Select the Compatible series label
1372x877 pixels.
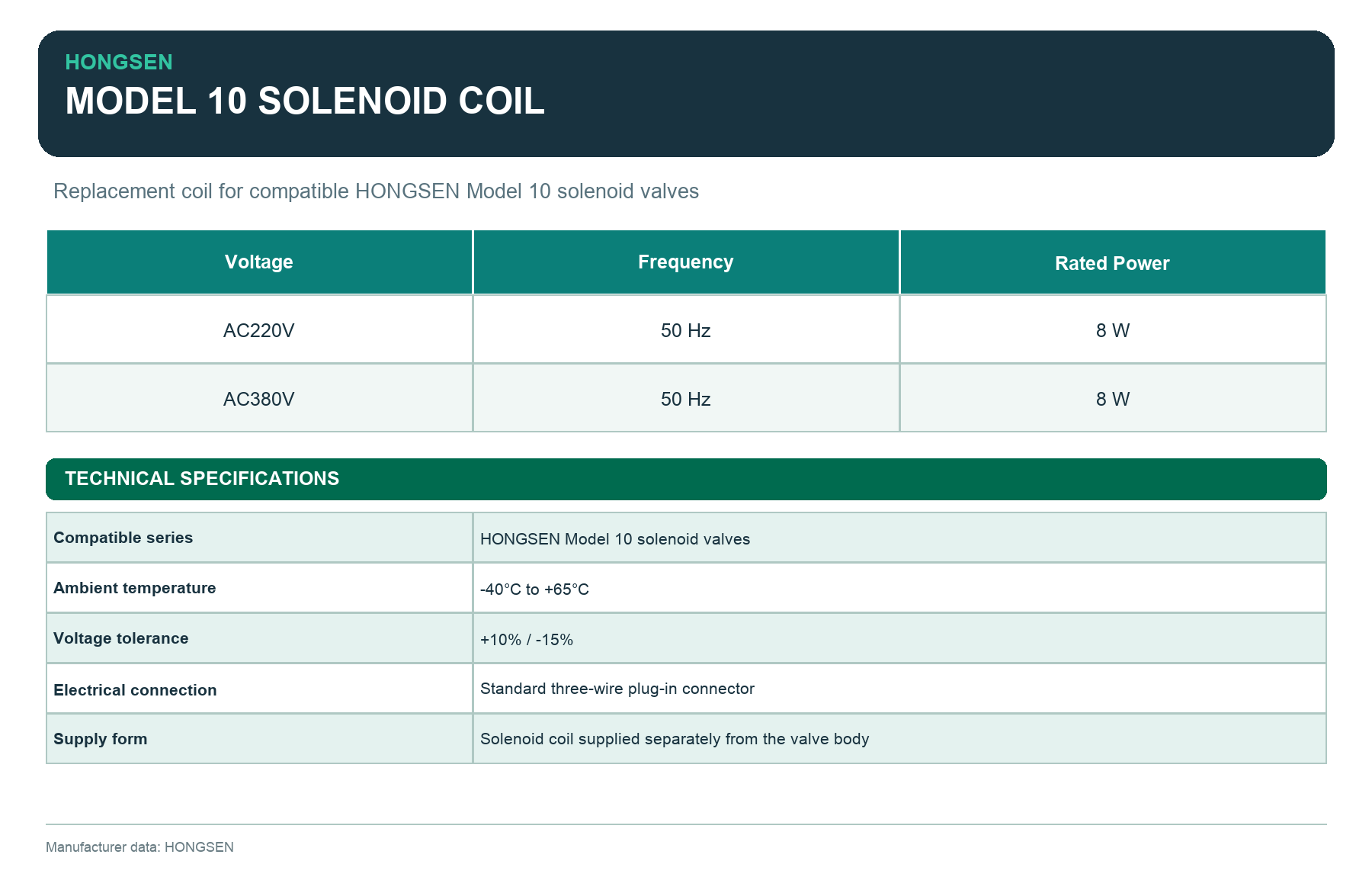coord(123,538)
